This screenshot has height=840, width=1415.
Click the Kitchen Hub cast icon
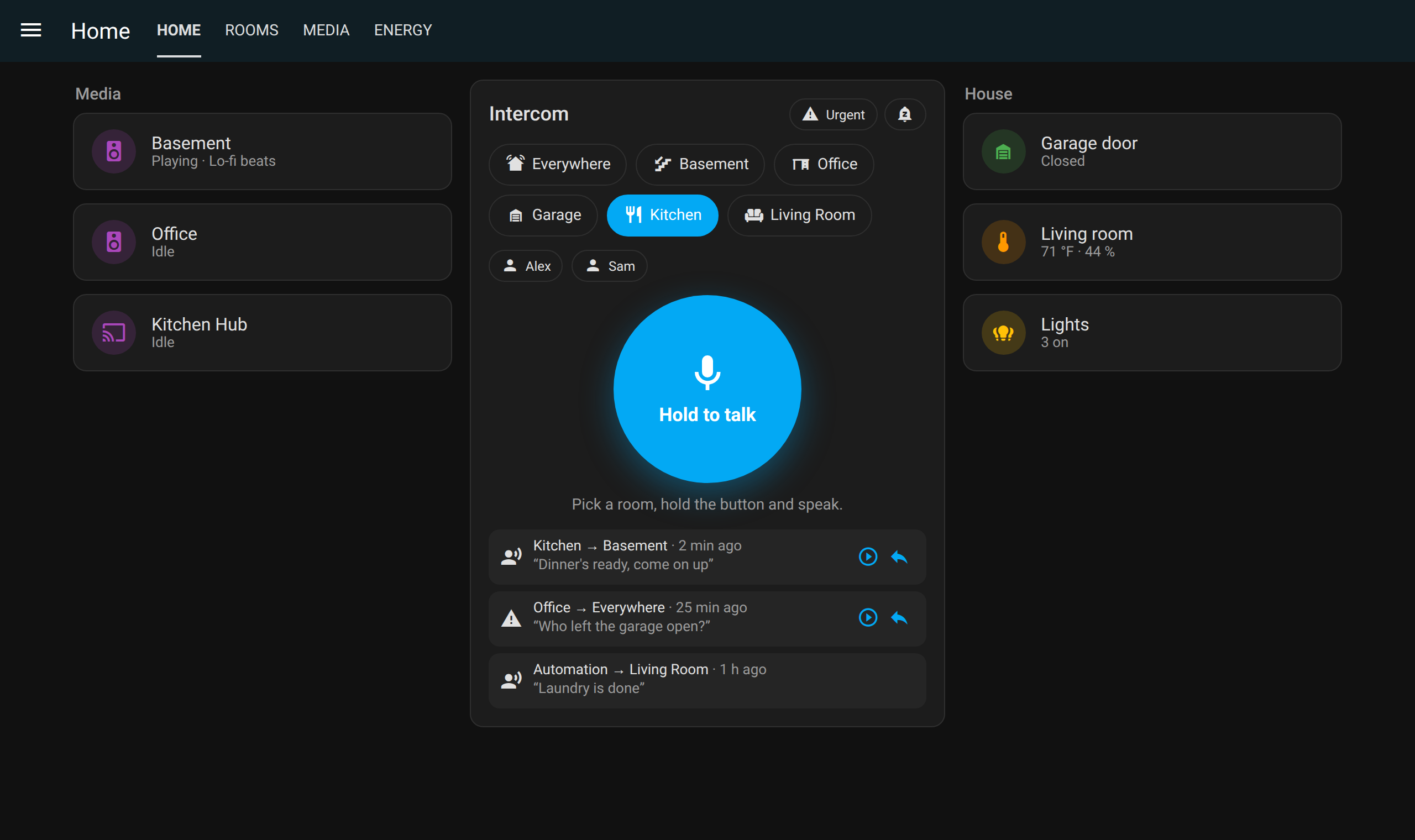tap(114, 332)
